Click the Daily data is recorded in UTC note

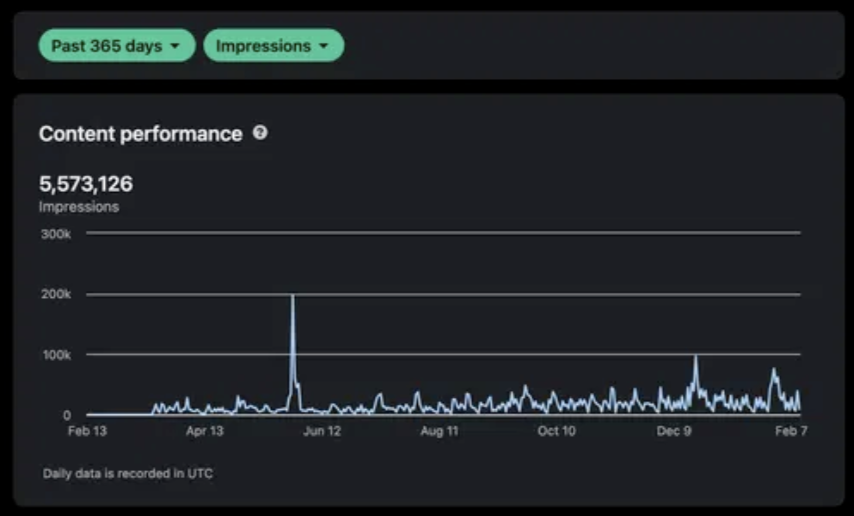point(128,473)
